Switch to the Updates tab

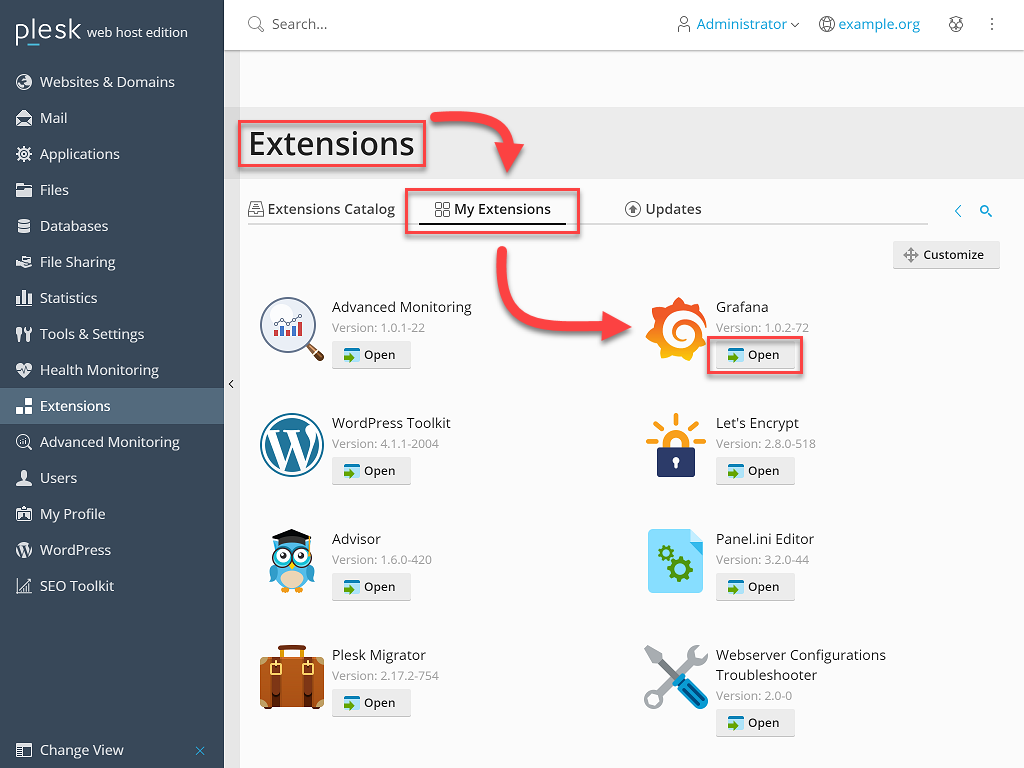pyautogui.click(x=663, y=209)
